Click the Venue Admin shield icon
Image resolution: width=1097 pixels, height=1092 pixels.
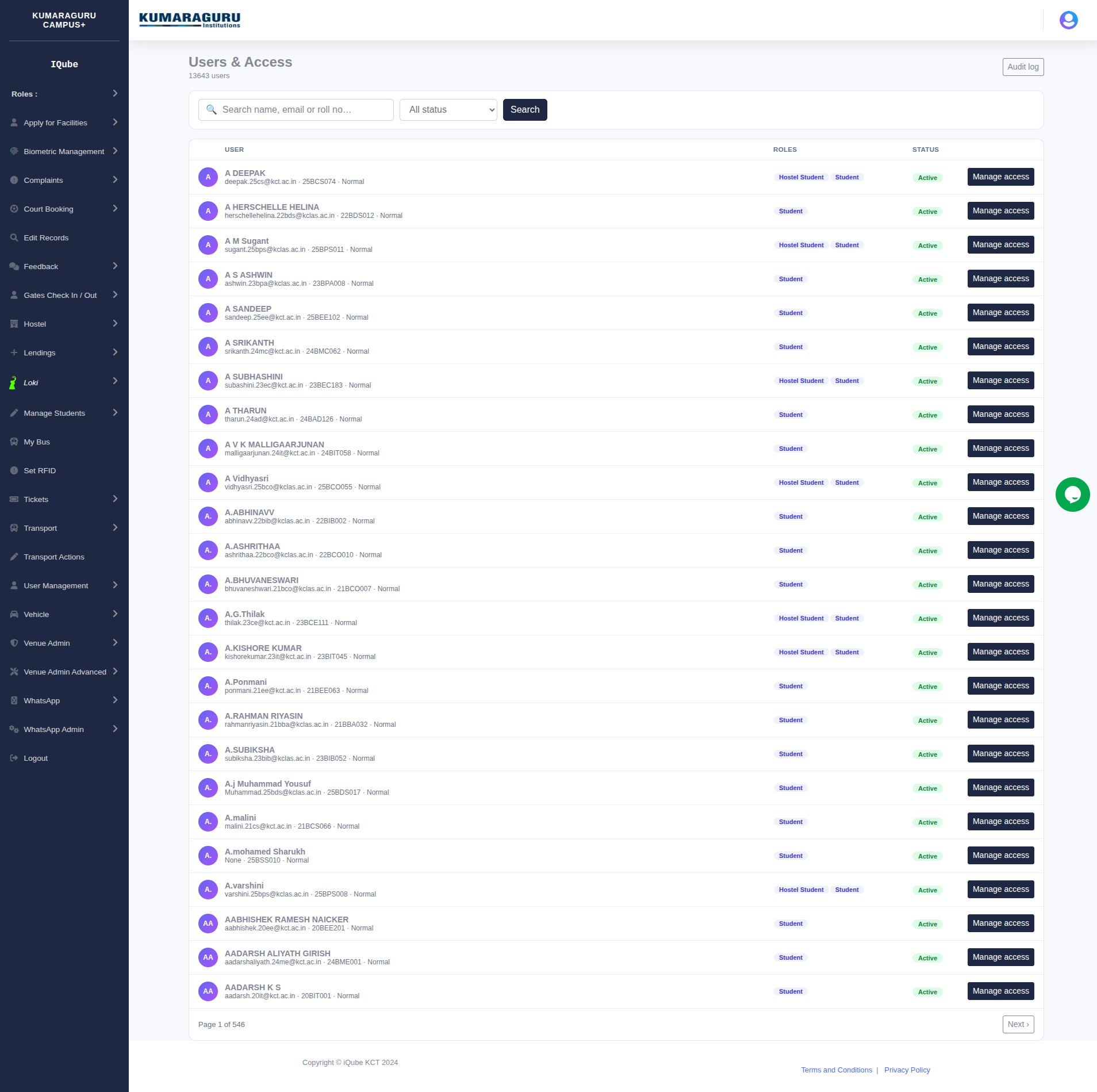tap(14, 643)
